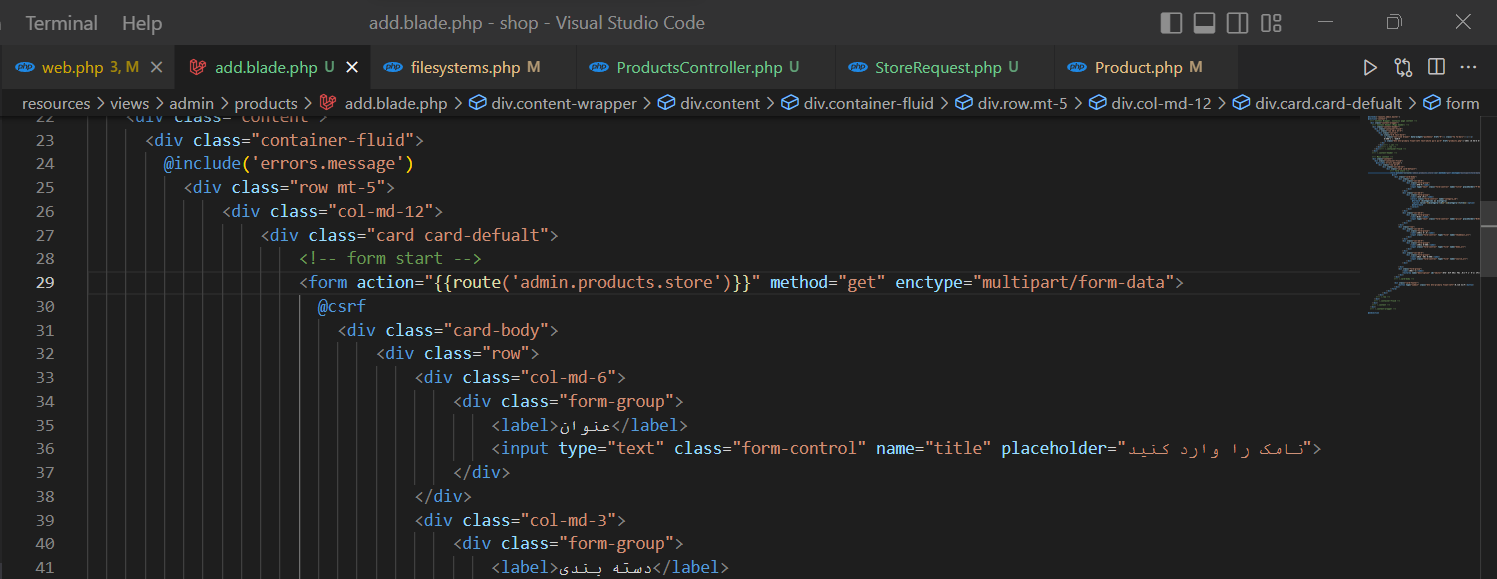Open the changes compare icon

1403,68
